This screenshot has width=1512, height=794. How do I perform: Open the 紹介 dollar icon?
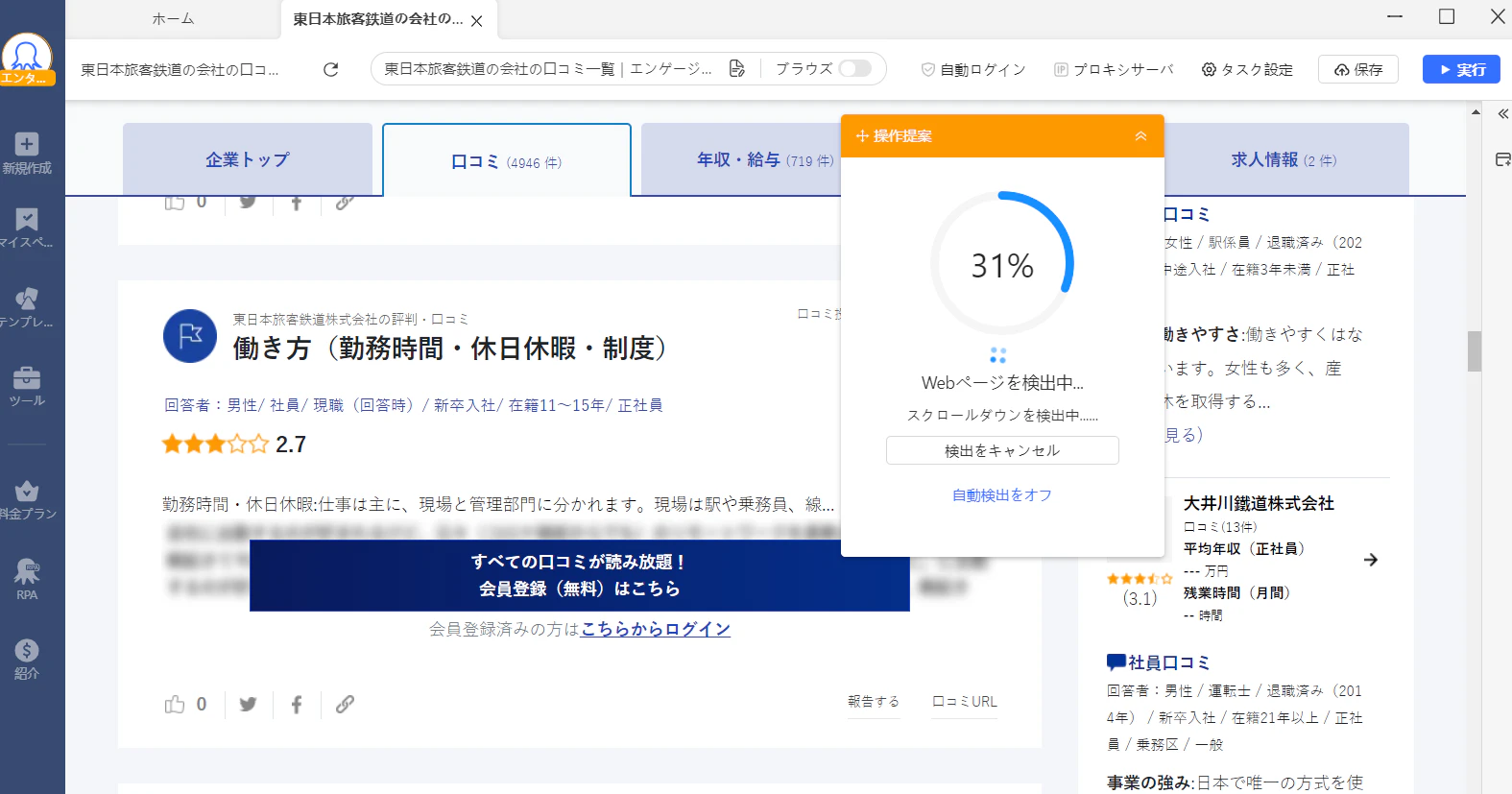(27, 659)
